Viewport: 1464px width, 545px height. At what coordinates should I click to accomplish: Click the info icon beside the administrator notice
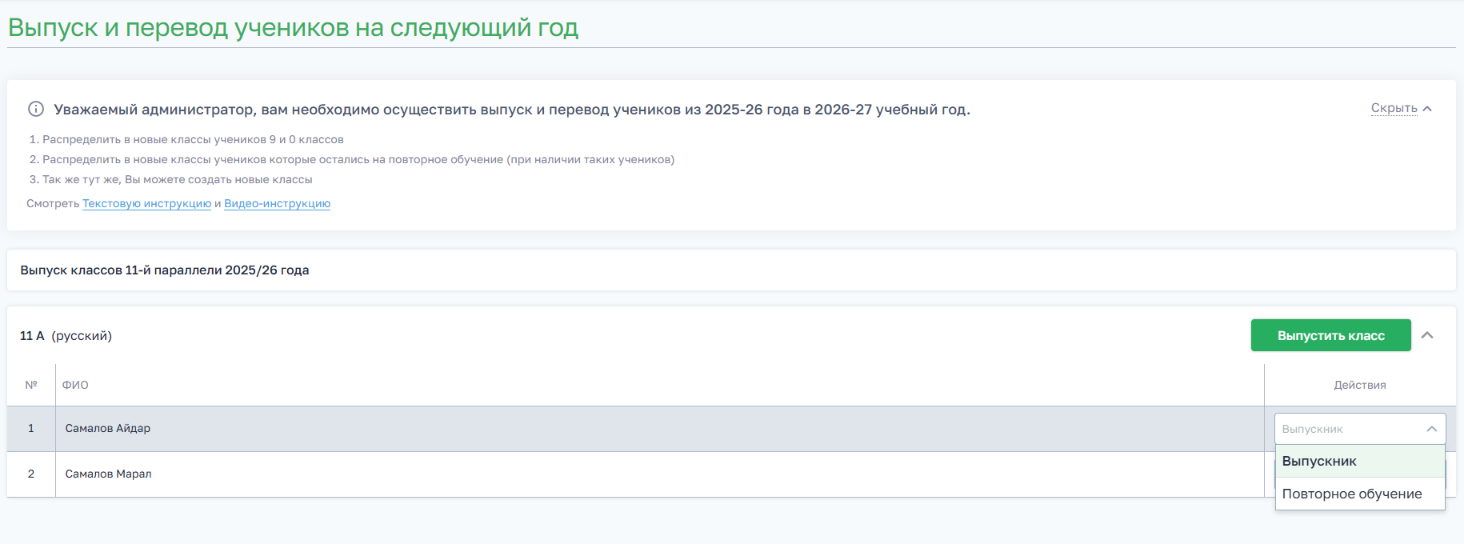pos(36,109)
